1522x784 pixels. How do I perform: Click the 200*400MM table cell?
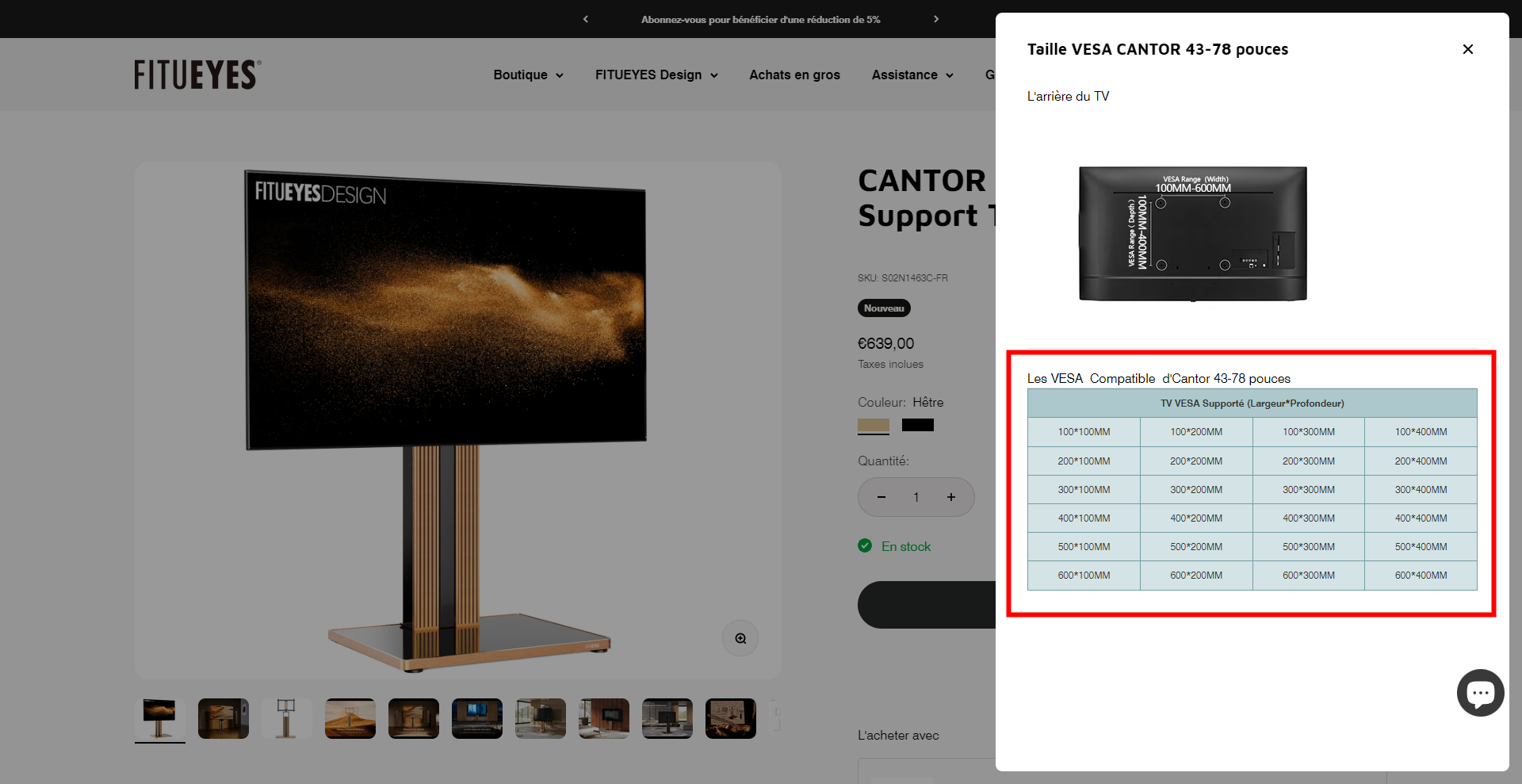coord(1421,461)
